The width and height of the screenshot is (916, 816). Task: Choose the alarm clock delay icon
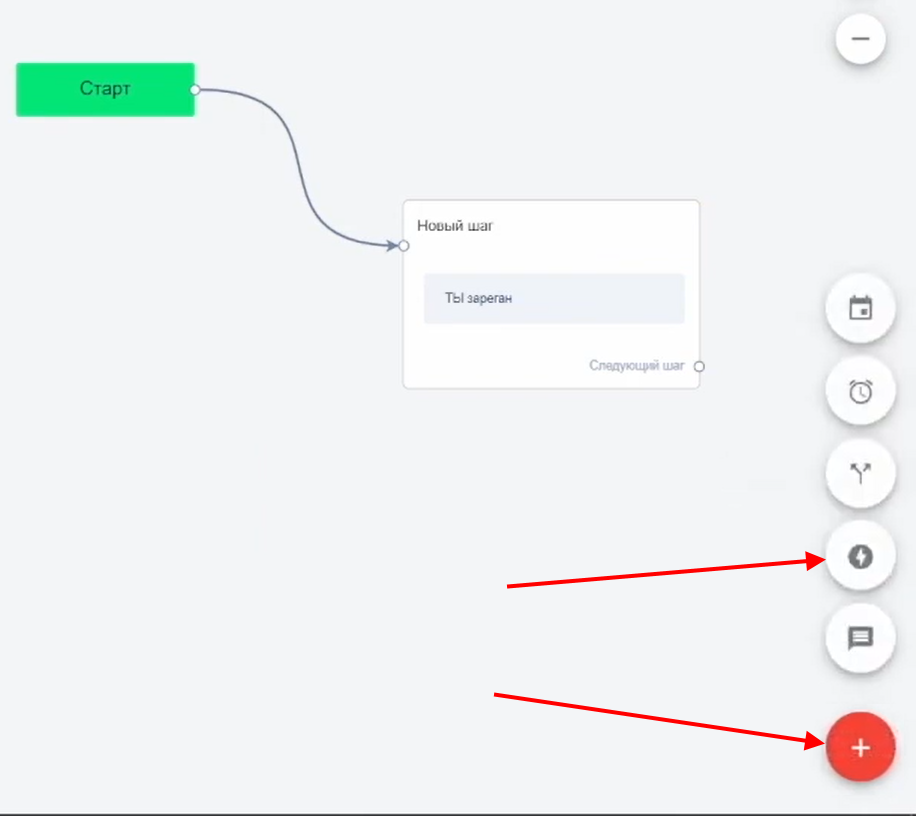tap(860, 392)
